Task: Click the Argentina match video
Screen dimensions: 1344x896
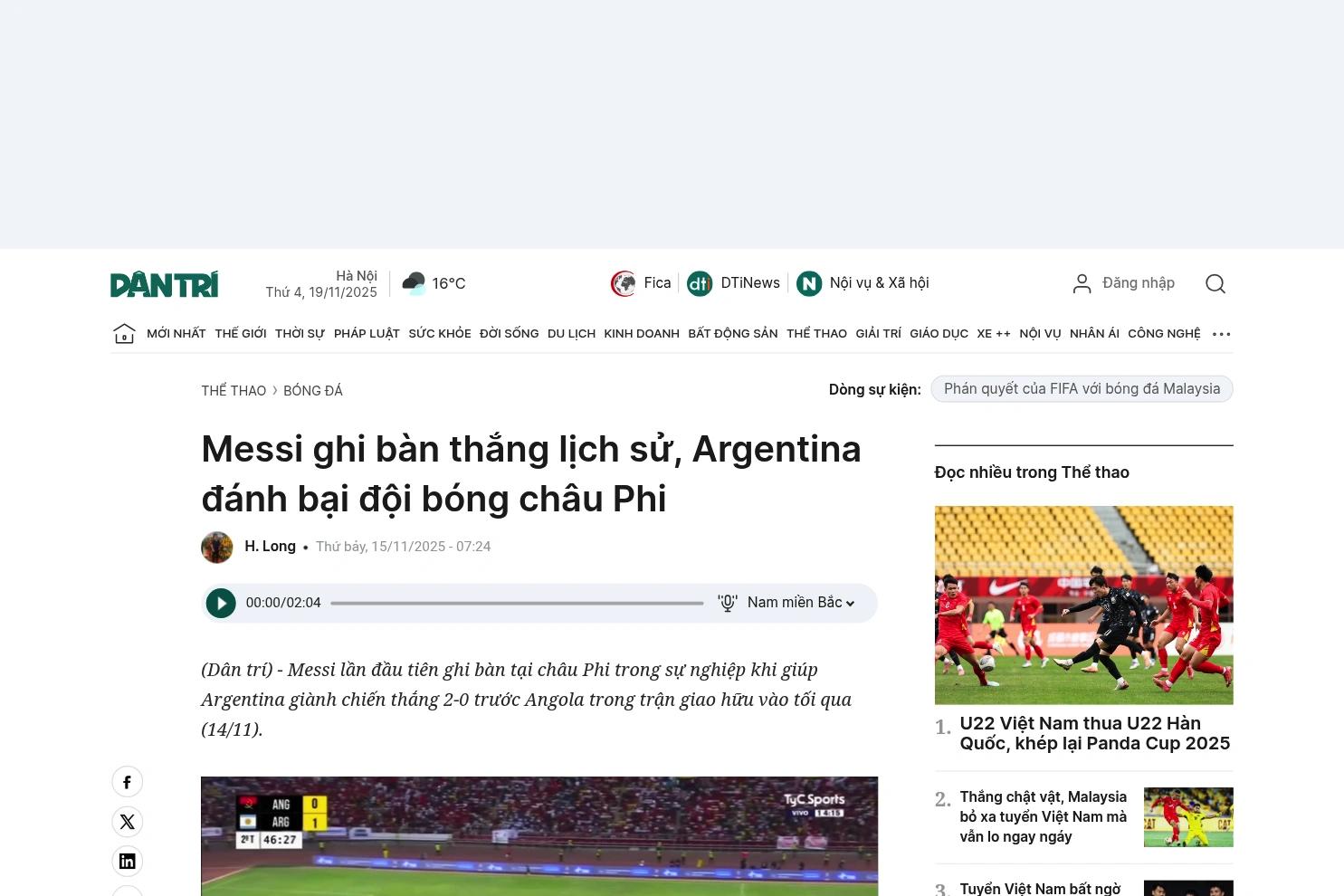Action: click(539, 836)
